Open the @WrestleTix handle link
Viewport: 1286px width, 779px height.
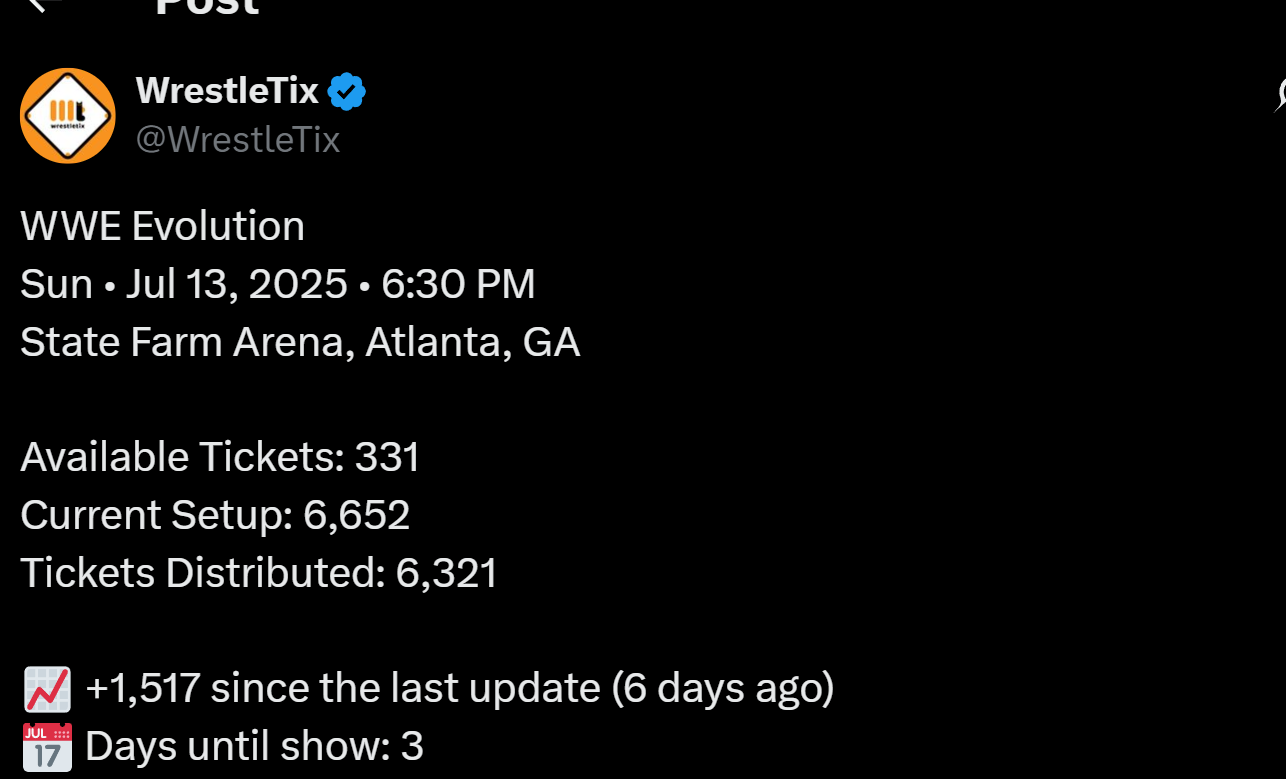tap(238, 139)
